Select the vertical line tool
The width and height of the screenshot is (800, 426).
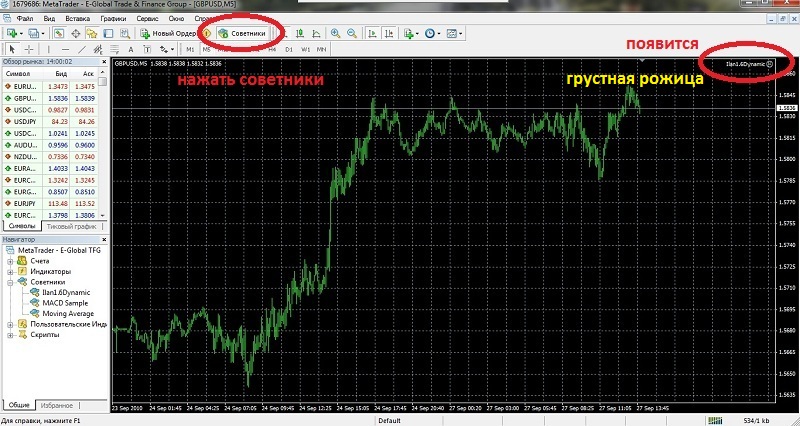[49, 49]
